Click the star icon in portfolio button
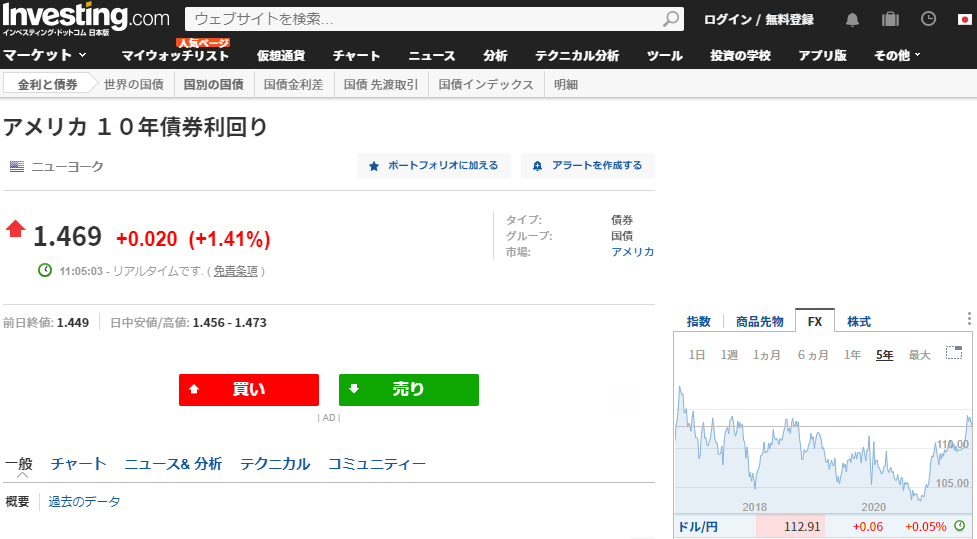 374,166
